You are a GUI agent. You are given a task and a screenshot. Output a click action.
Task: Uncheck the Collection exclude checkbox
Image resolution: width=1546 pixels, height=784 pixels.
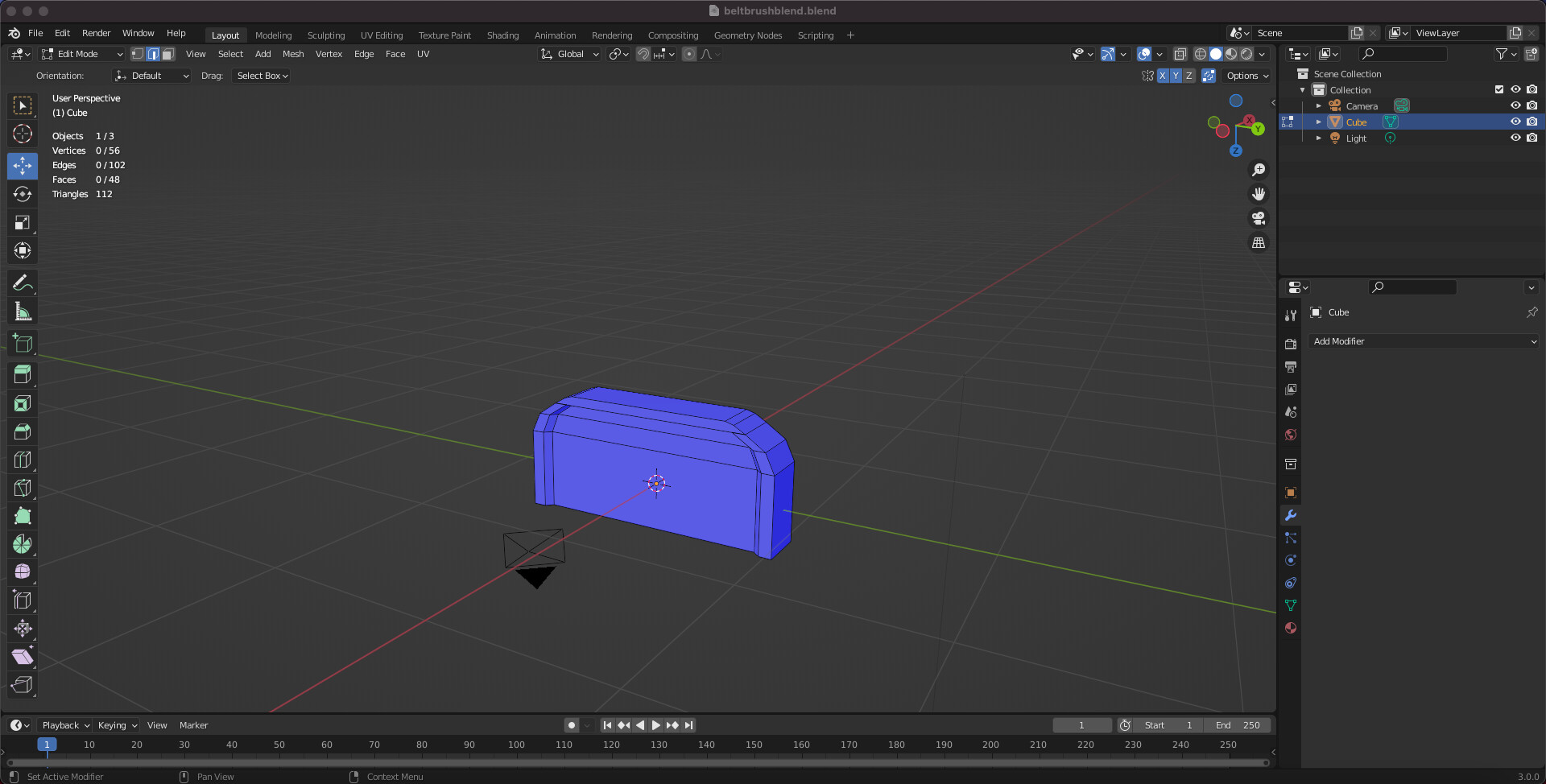pyautogui.click(x=1498, y=90)
